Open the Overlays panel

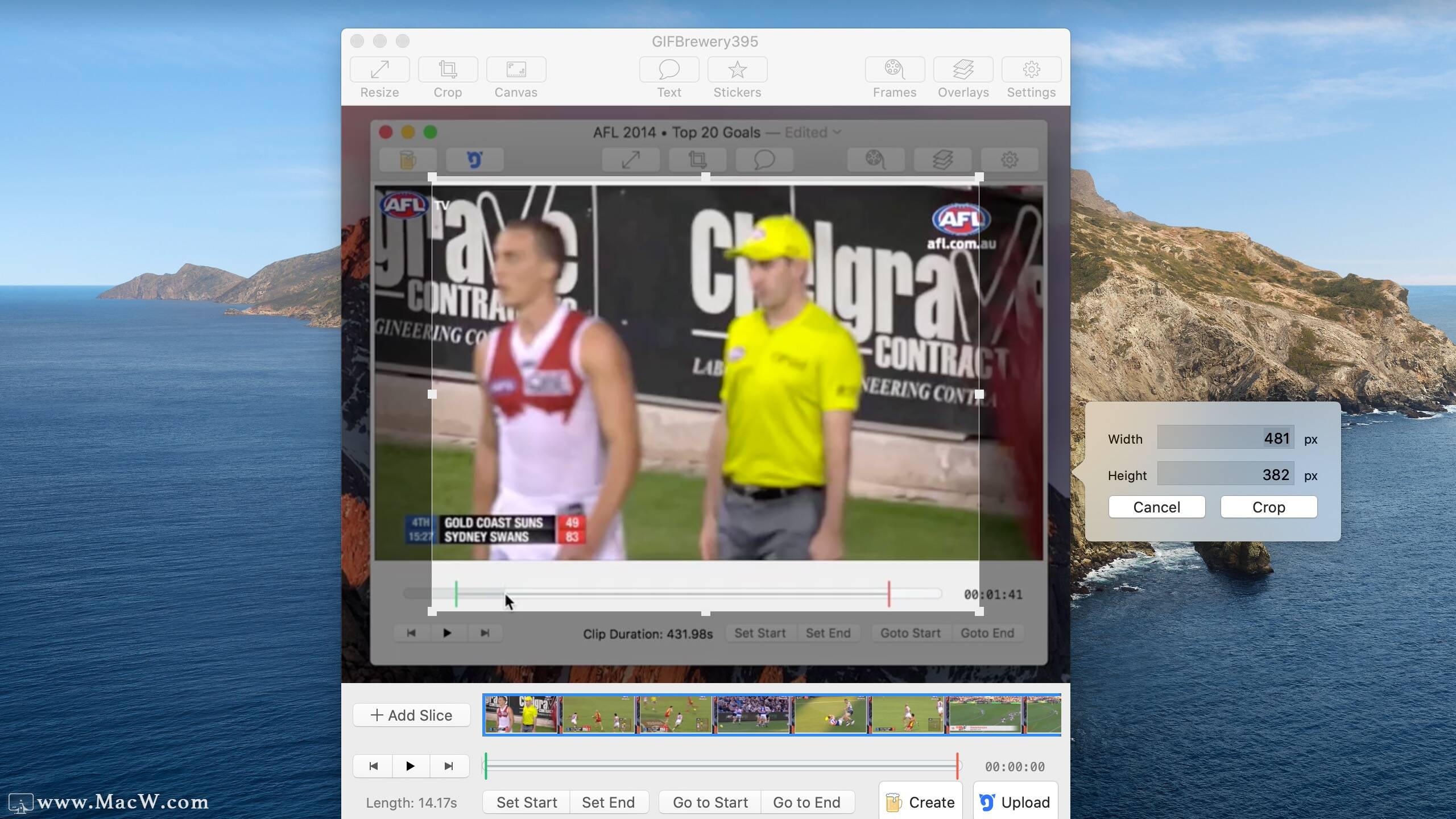[963, 69]
